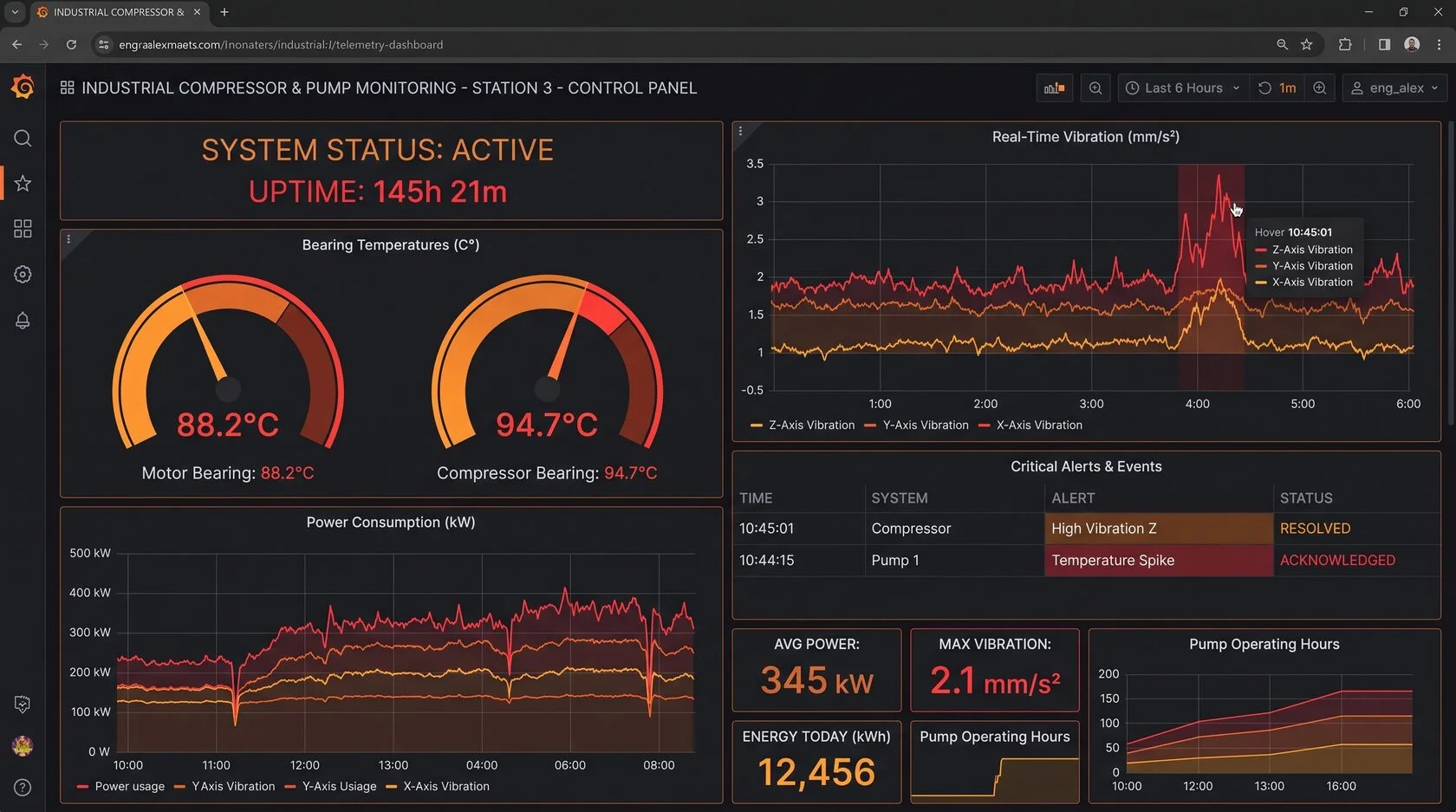The height and width of the screenshot is (812, 1456).
Task: Click the Critical Alerts & Events panel title
Action: [1086, 467]
